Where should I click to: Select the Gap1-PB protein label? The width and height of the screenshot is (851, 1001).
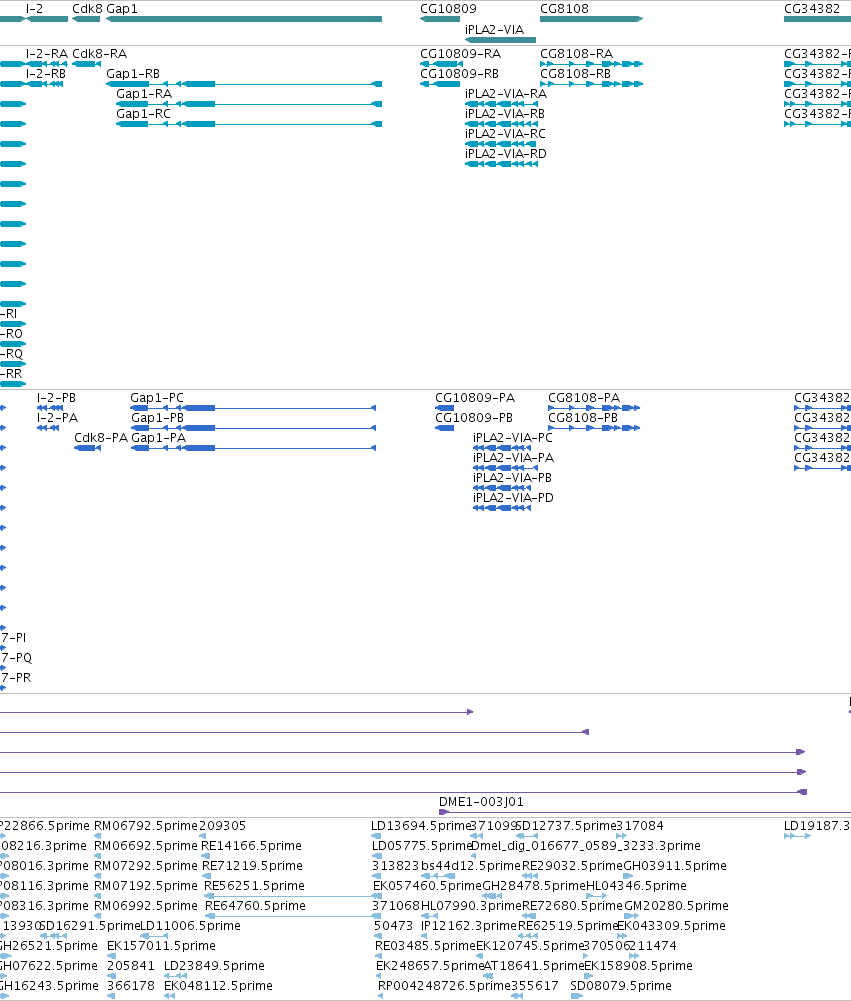pyautogui.click(x=158, y=418)
